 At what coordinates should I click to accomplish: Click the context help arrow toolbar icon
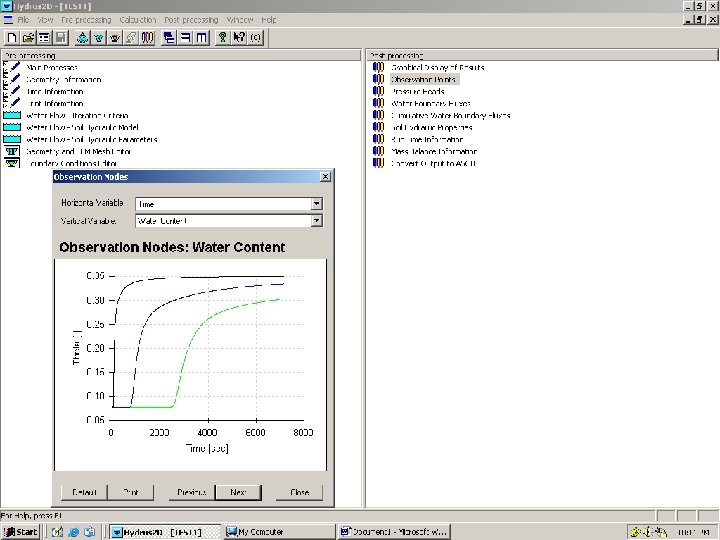click(239, 38)
